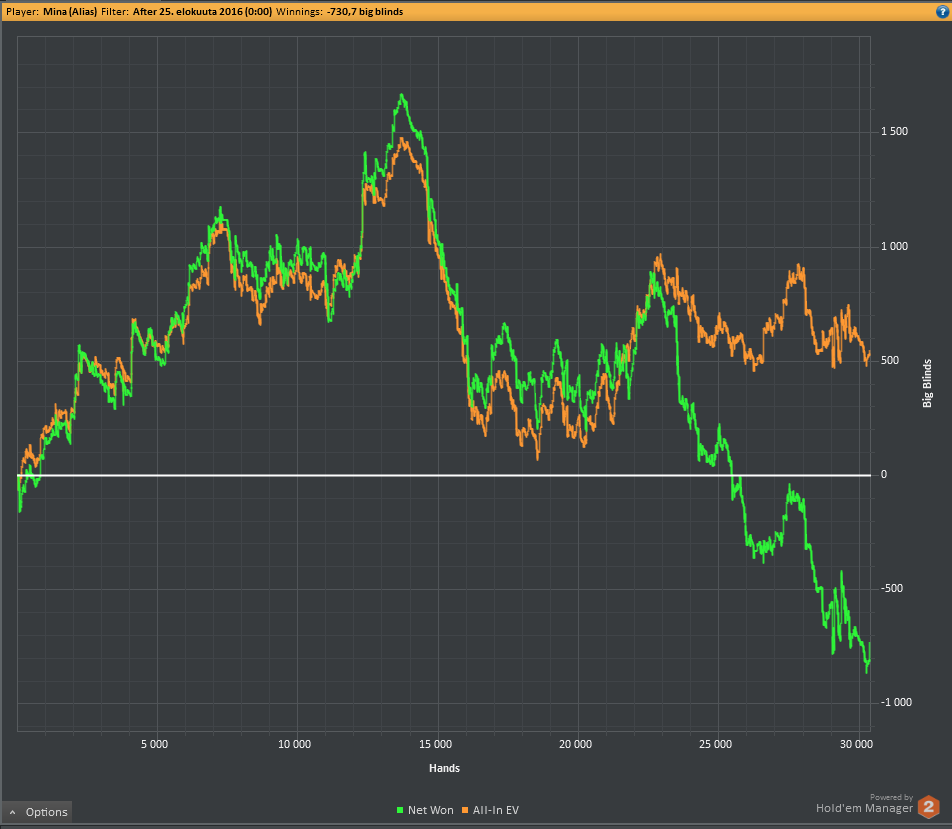Open the blue help question mark icon
The width and height of the screenshot is (952, 829).
click(x=943, y=12)
